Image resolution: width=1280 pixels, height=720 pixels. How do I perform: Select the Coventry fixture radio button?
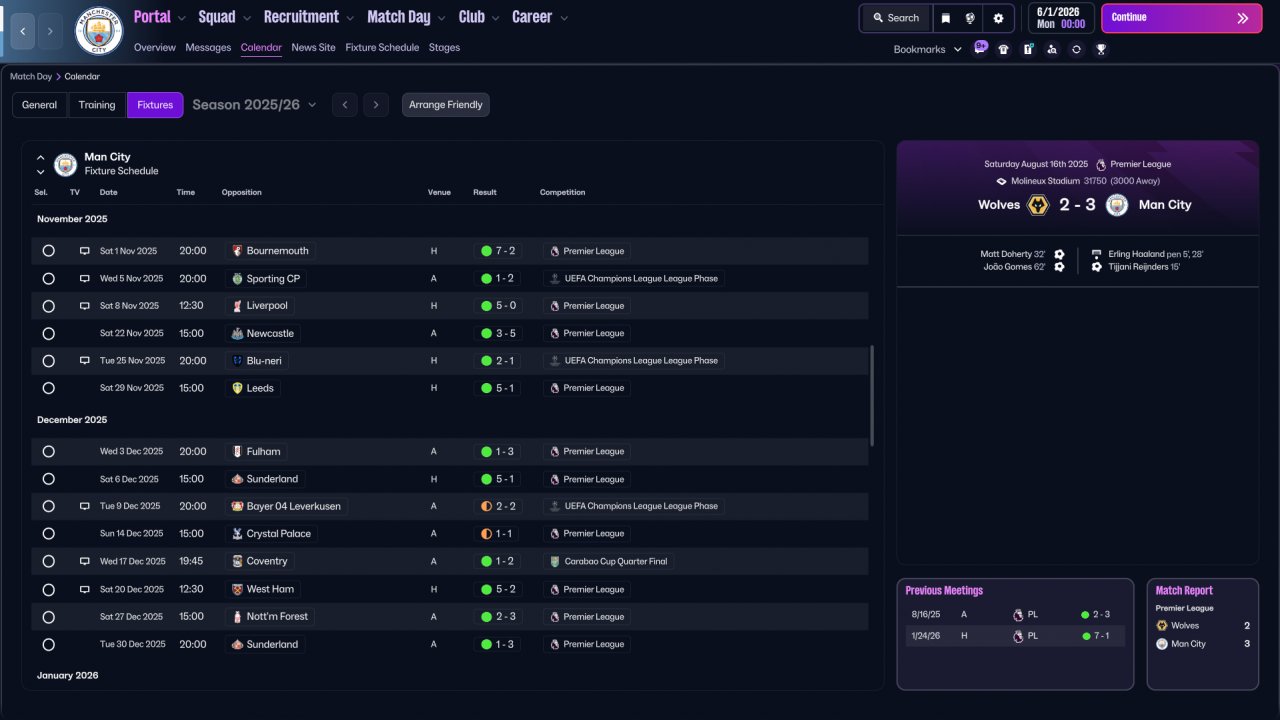click(48, 562)
